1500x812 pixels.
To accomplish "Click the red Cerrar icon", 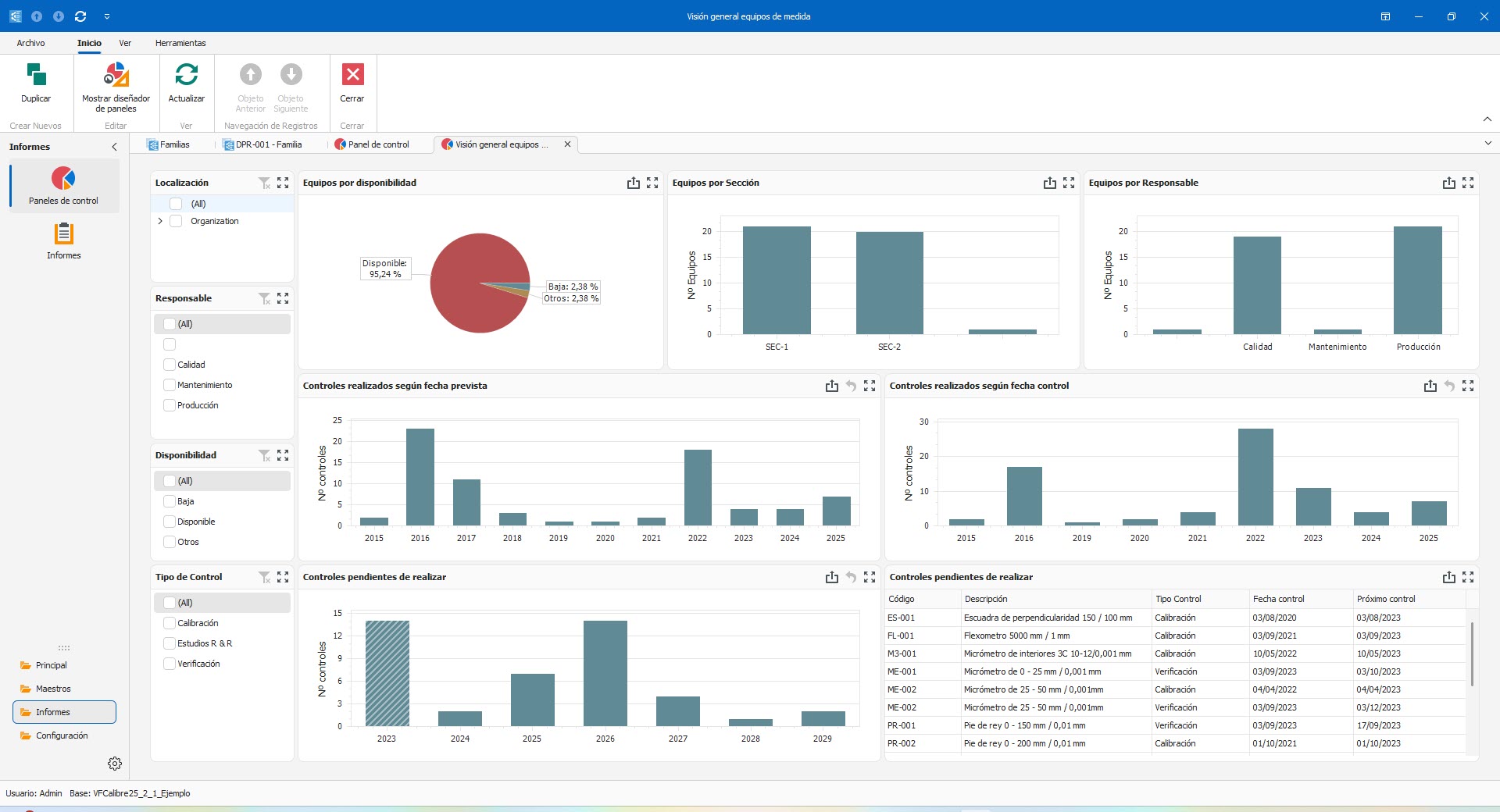I will tap(352, 76).
